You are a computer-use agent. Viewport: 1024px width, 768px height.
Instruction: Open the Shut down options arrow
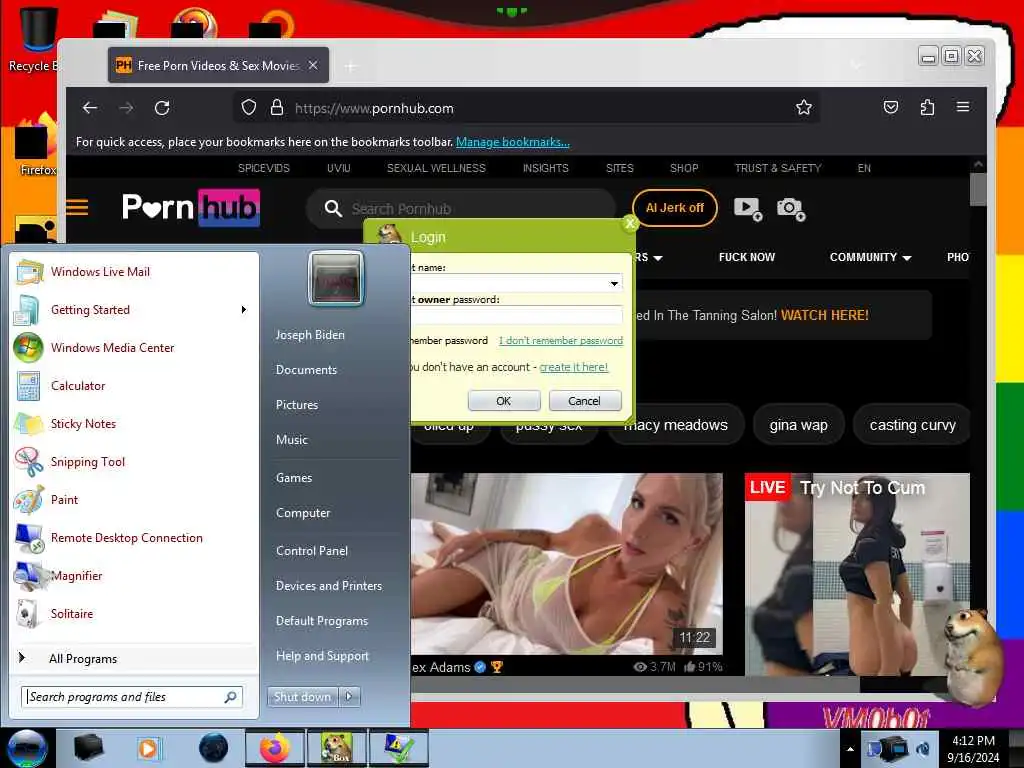349,697
